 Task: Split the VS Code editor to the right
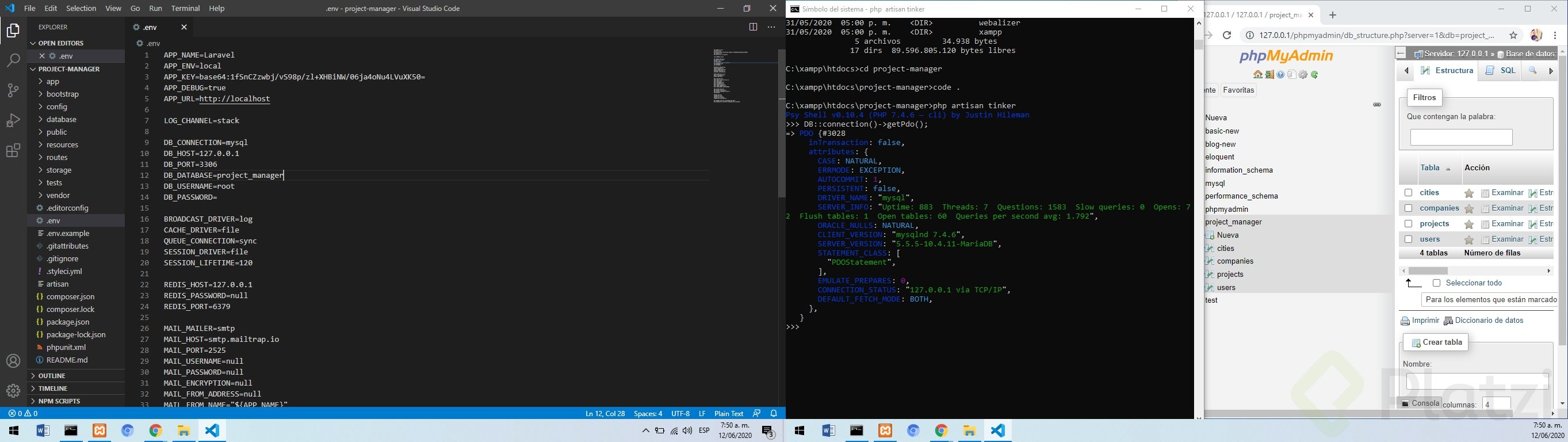coord(753,28)
